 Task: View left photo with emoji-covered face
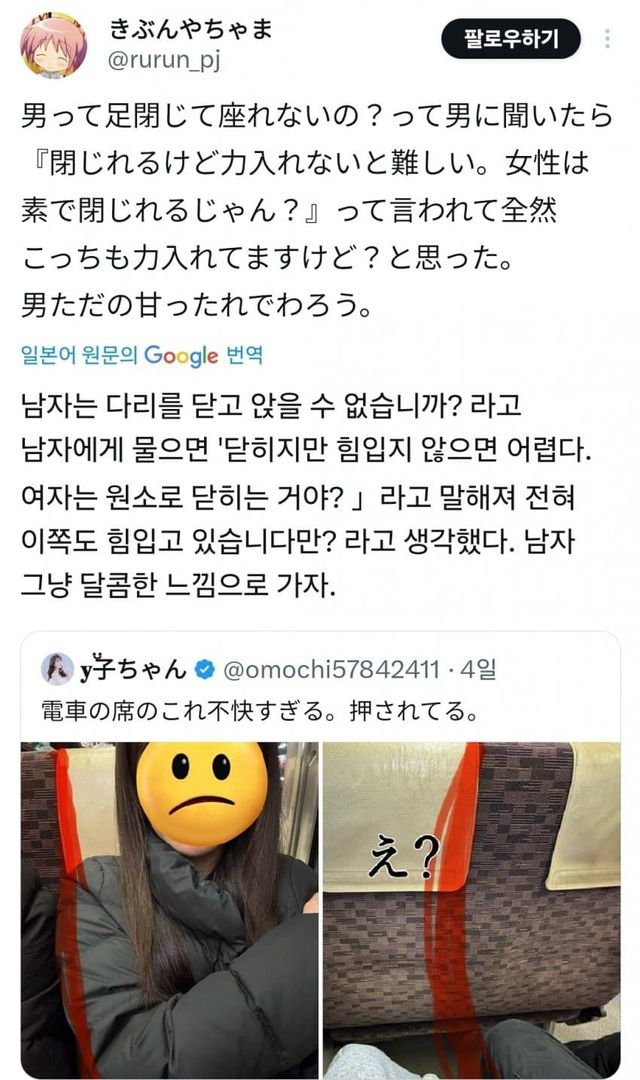[x=169, y=909]
